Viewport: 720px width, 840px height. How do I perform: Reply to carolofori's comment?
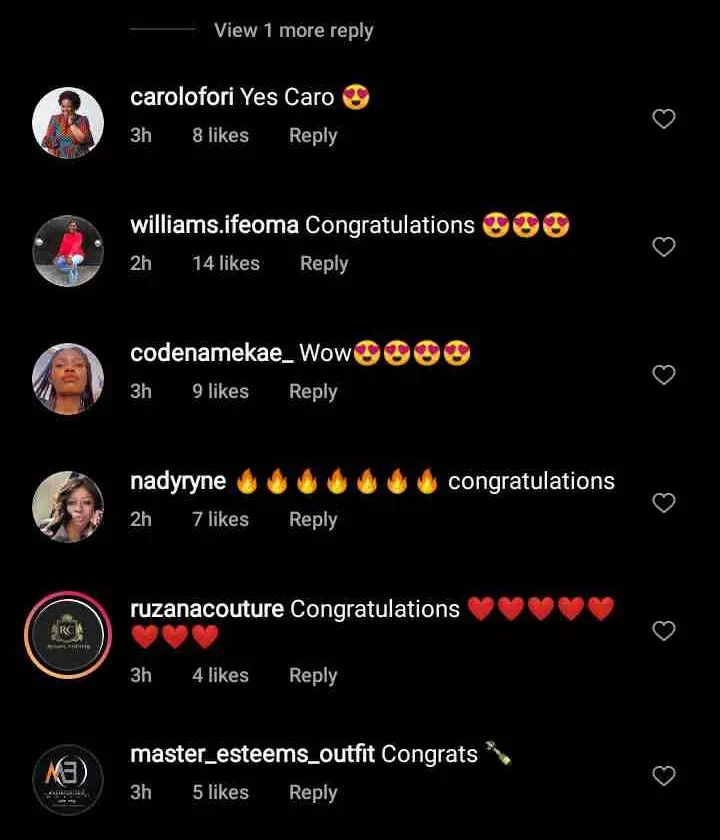coord(313,136)
